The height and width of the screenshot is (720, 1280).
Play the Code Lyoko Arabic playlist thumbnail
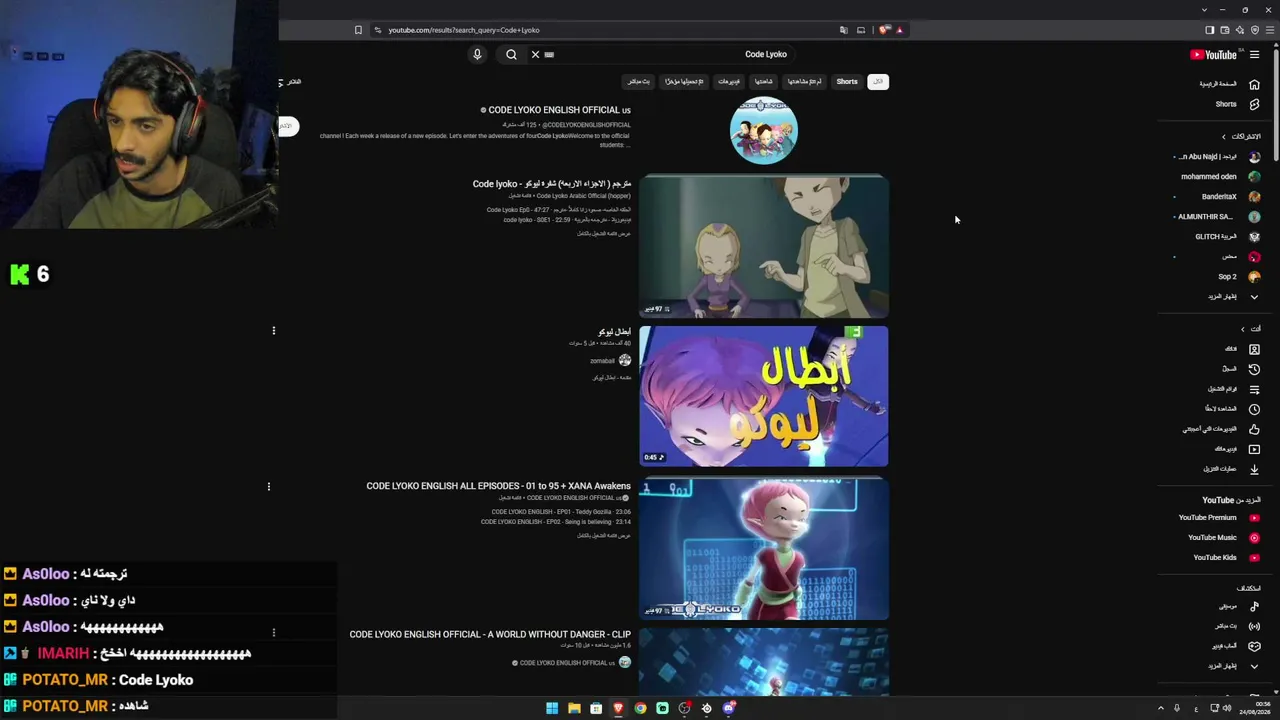764,247
